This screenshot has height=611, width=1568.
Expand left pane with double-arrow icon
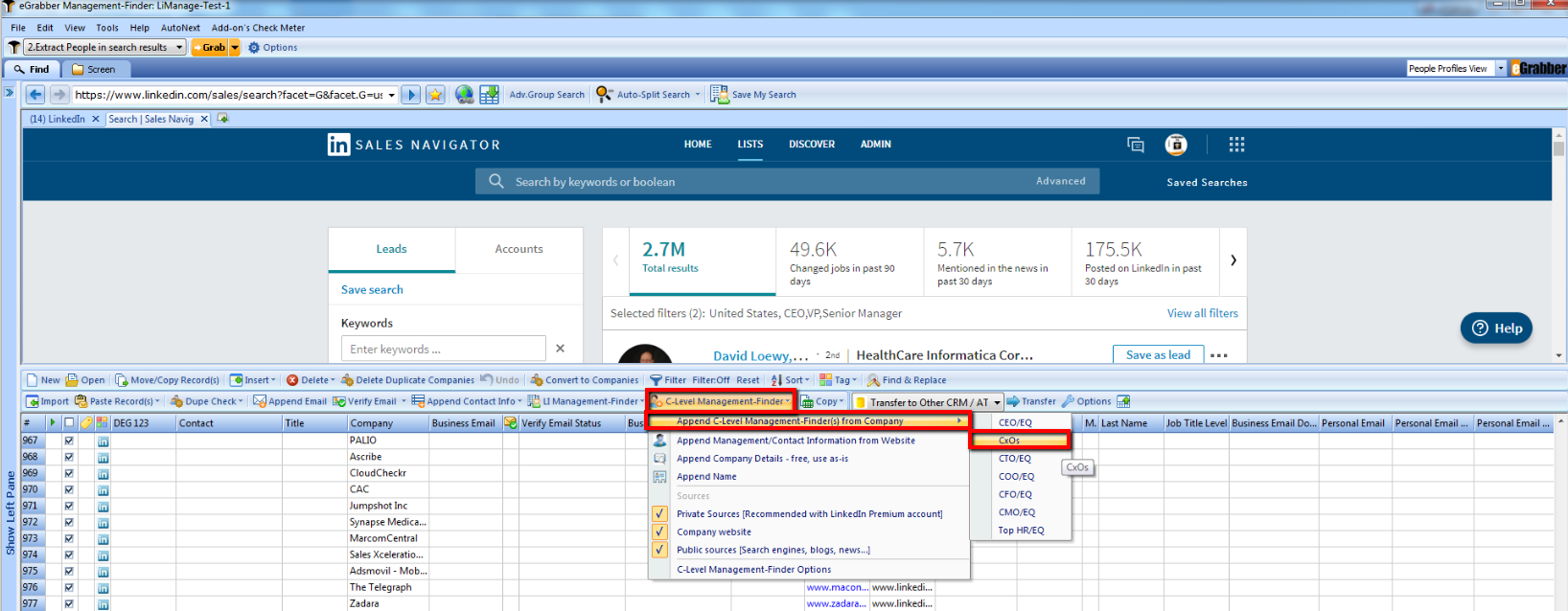[9, 93]
